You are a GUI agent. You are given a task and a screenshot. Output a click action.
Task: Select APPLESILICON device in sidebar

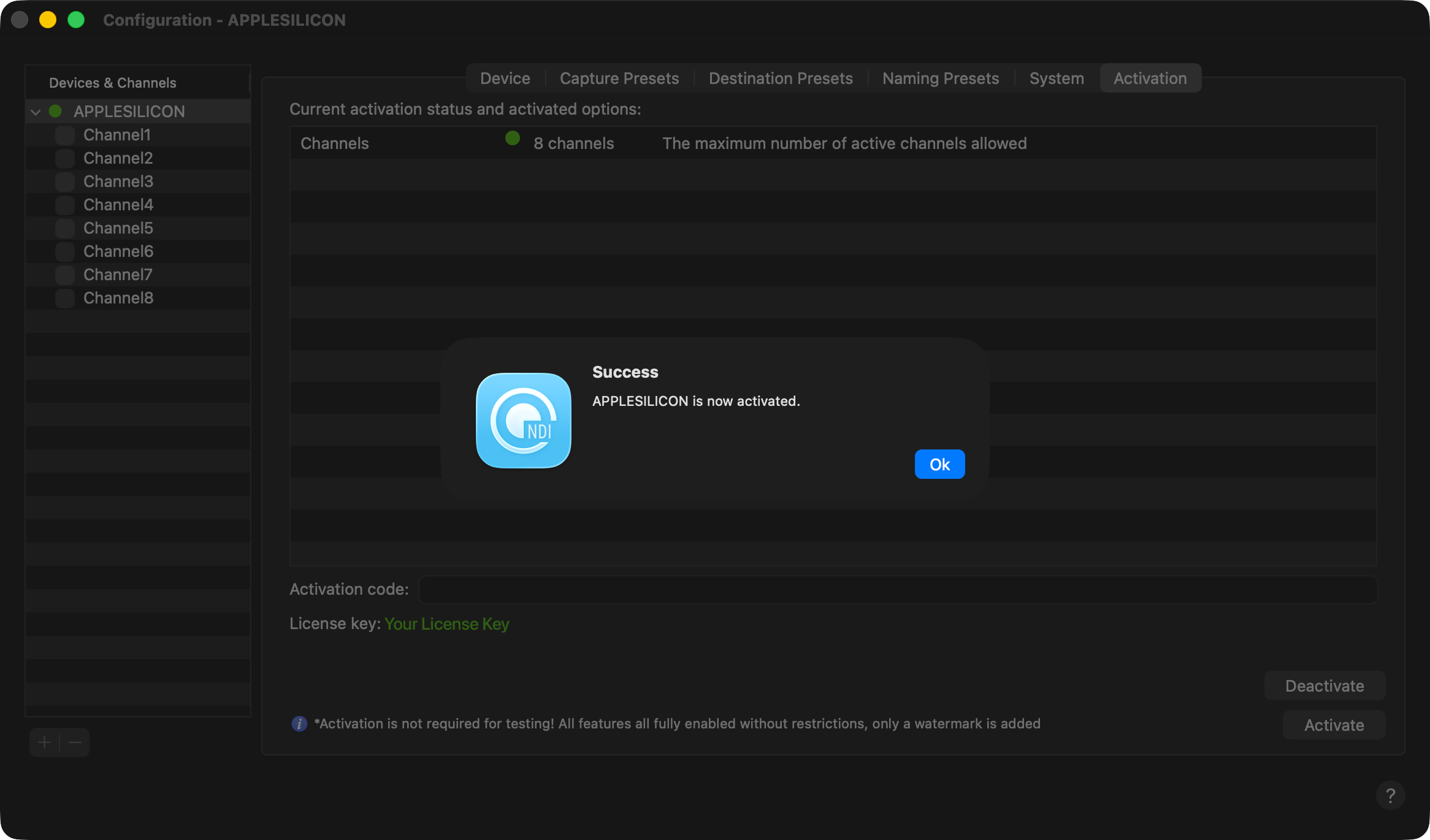pos(129,112)
